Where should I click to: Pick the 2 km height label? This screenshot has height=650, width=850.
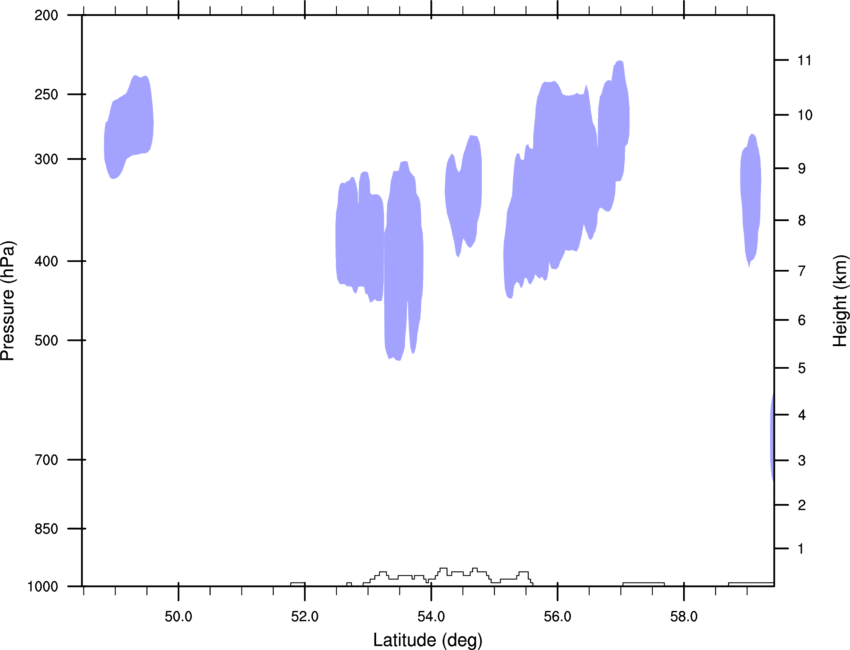(802, 505)
